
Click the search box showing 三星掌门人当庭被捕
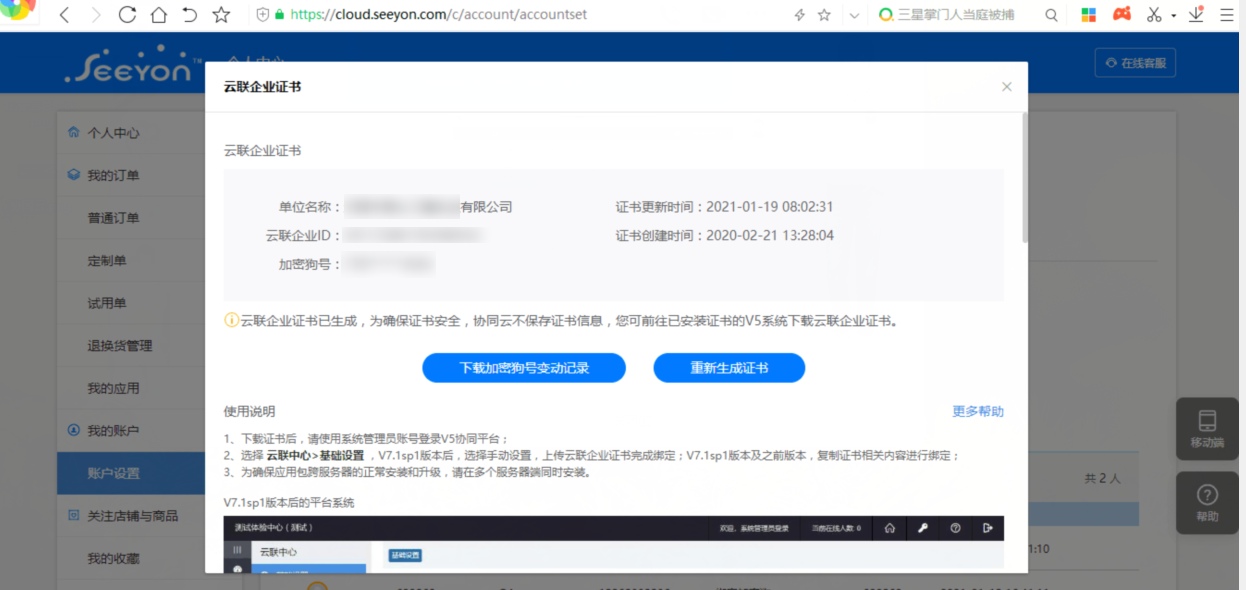[x=955, y=15]
